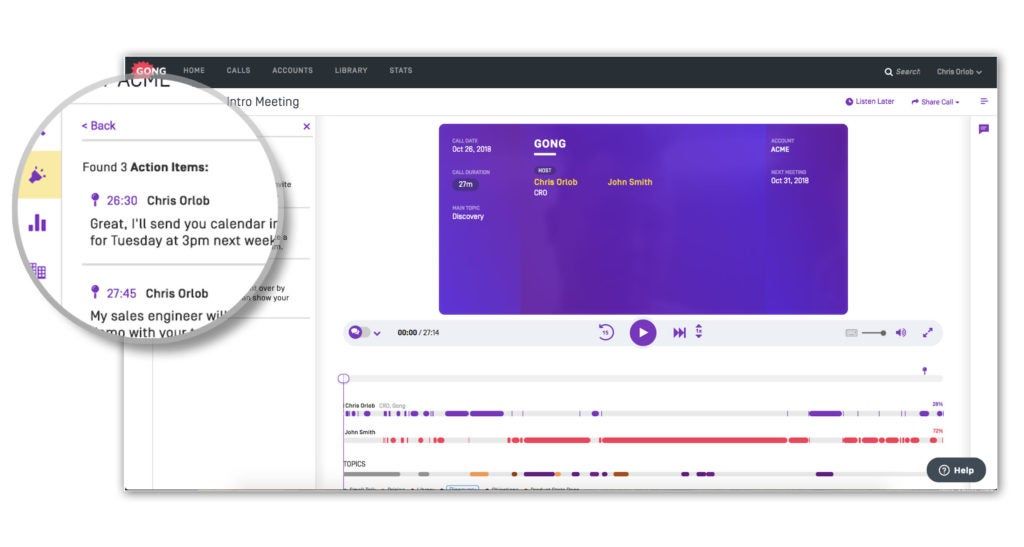Image resolution: width=1024 pixels, height=547 pixels.
Task: Click the Search magnifier field
Action: (x=902, y=72)
